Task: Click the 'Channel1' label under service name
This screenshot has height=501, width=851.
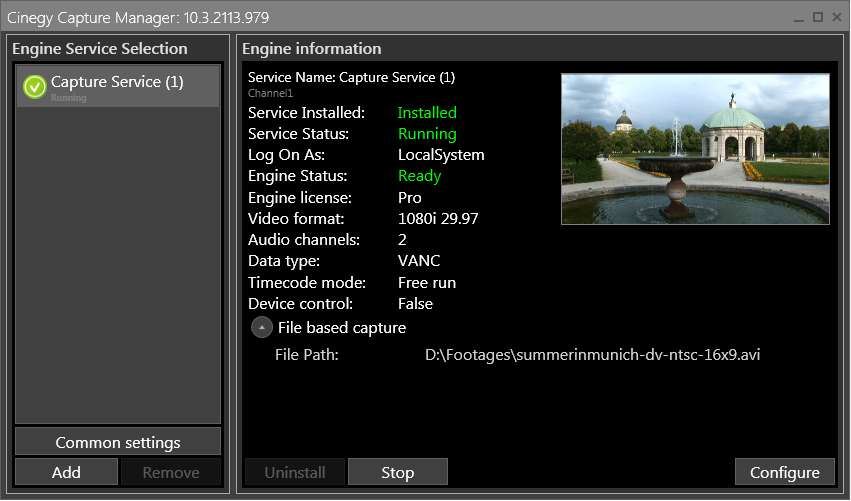Action: click(x=270, y=93)
